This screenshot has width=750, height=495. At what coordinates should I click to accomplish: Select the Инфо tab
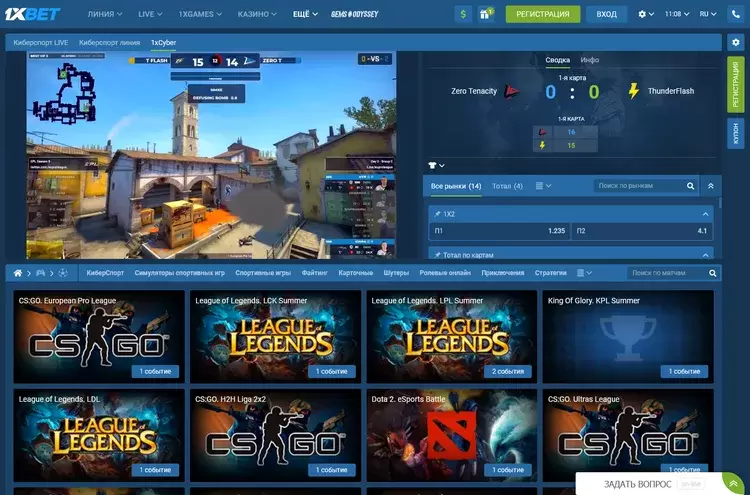pyautogui.click(x=589, y=60)
